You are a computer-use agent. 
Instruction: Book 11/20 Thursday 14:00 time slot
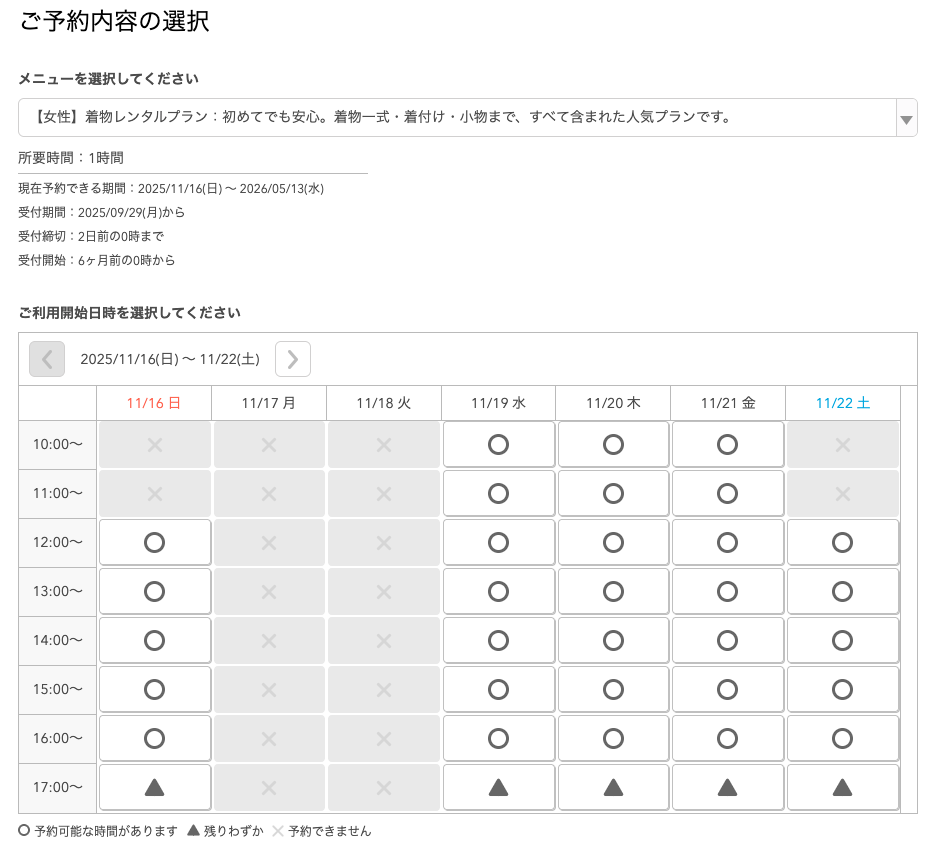point(613,640)
